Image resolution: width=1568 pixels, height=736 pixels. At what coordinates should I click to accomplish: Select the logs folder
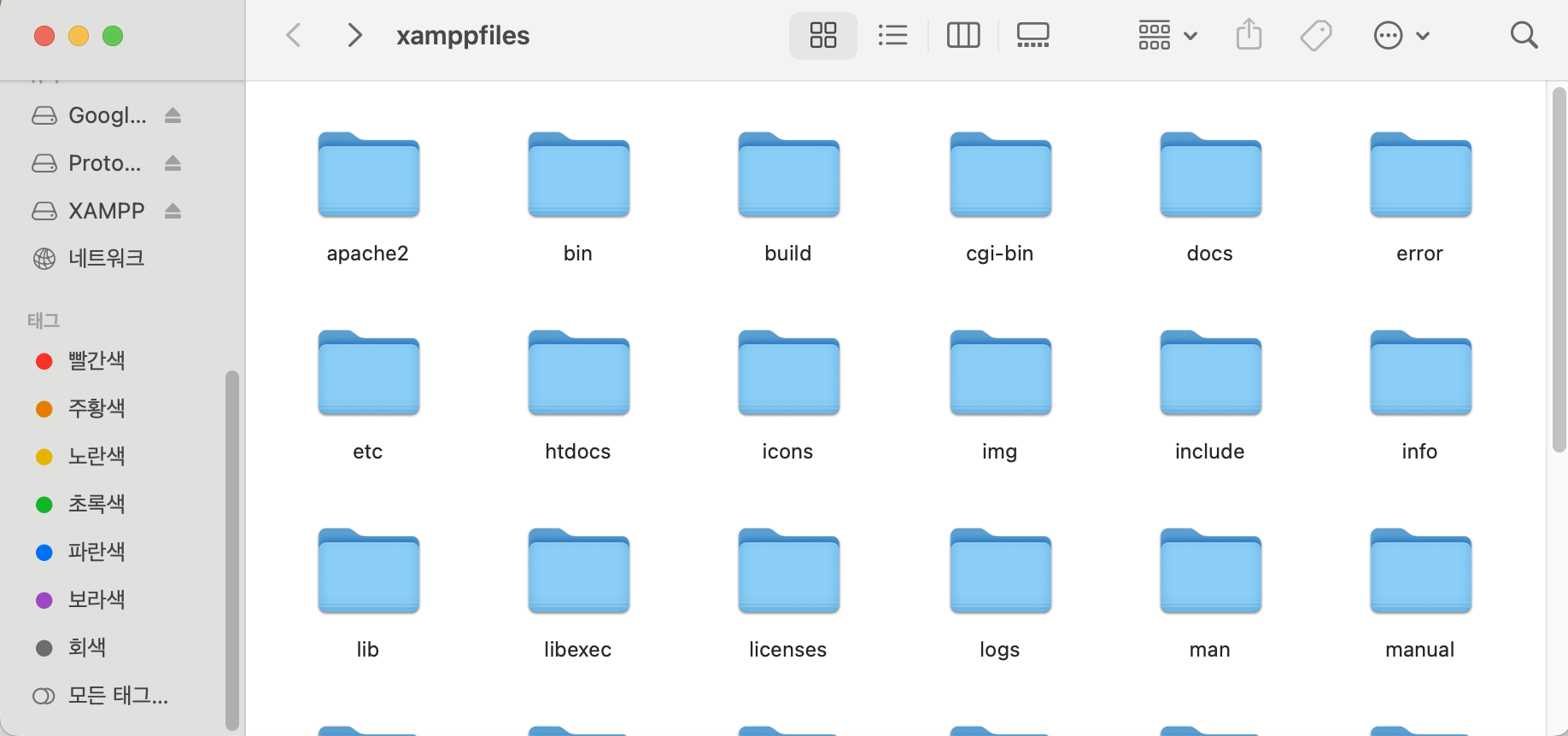(1000, 571)
